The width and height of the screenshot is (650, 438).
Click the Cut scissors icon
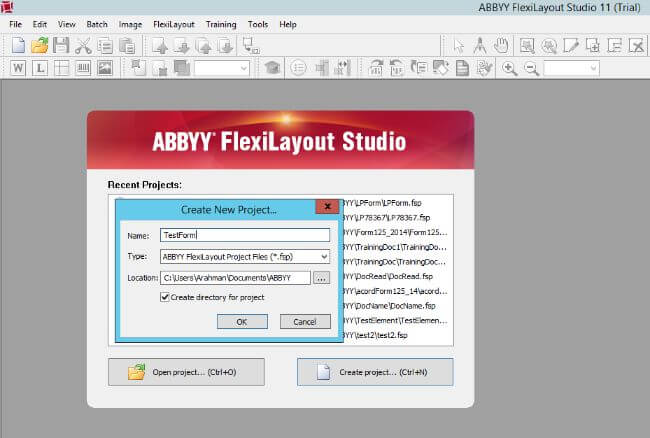(83, 46)
